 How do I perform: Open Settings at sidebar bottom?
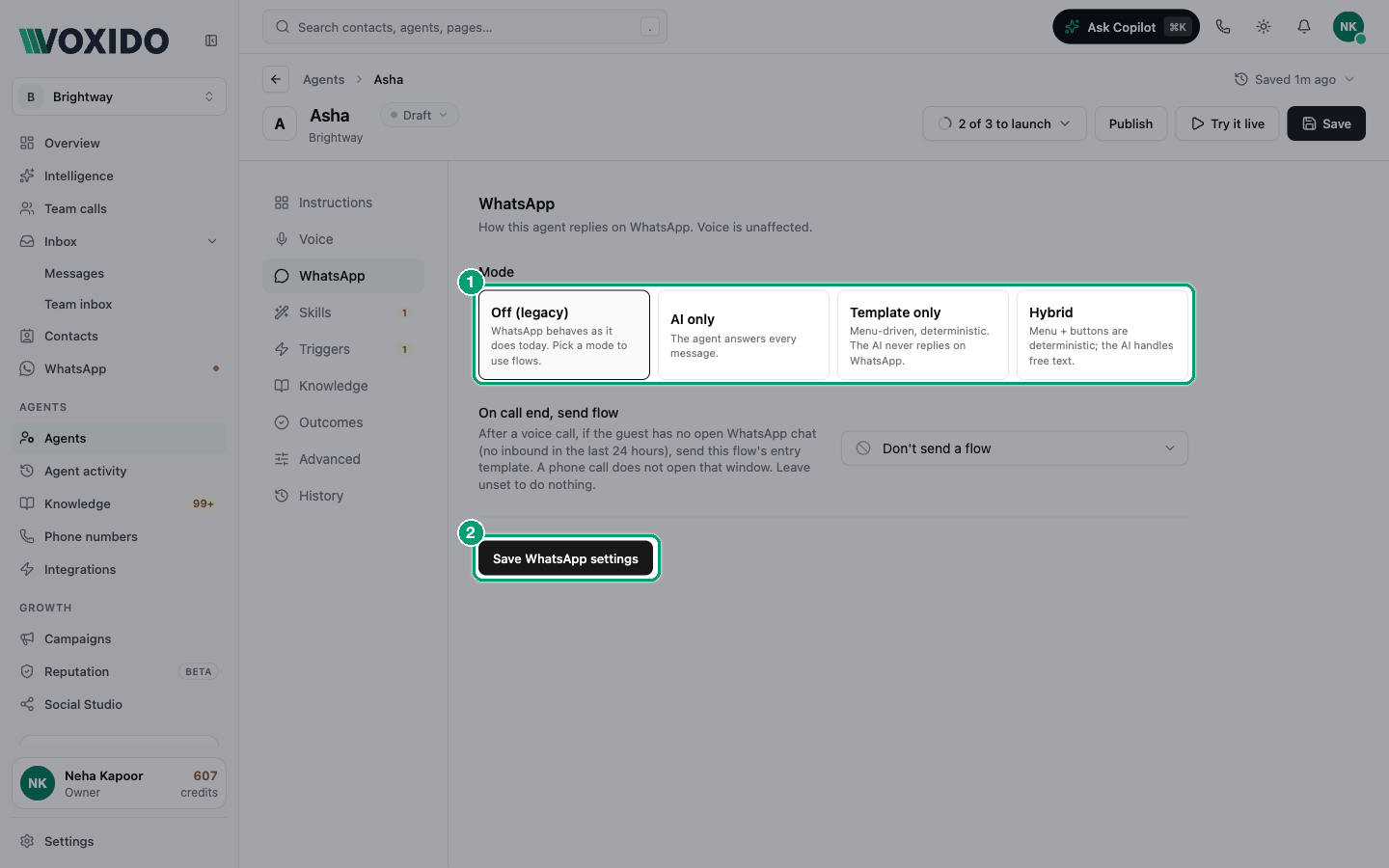tap(119, 841)
